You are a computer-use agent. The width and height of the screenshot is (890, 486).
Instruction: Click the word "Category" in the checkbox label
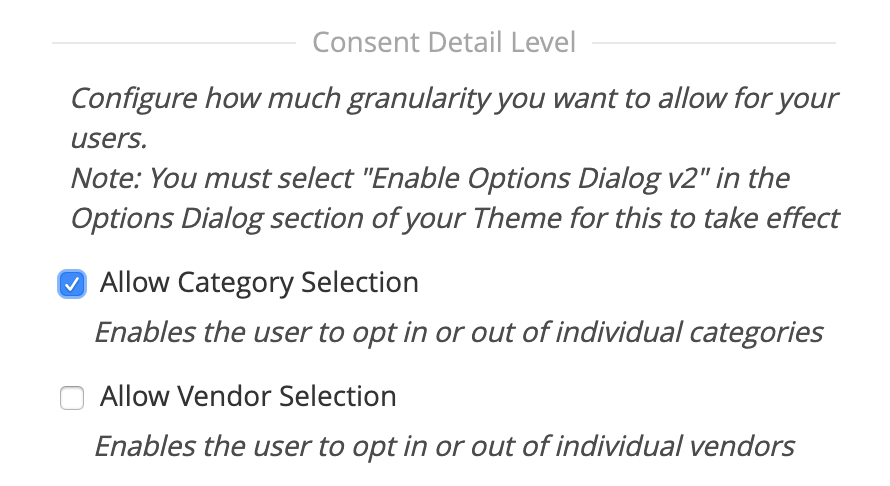pos(229,283)
